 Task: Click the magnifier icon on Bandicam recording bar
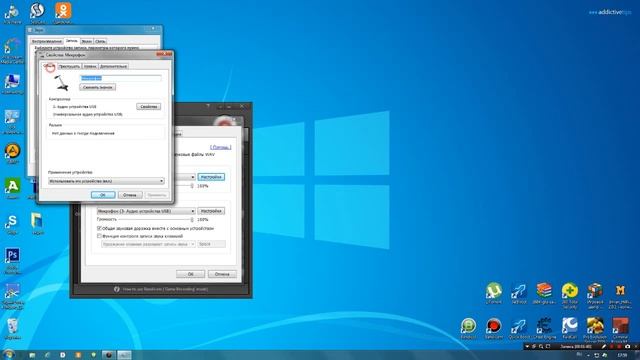(x=541, y=347)
